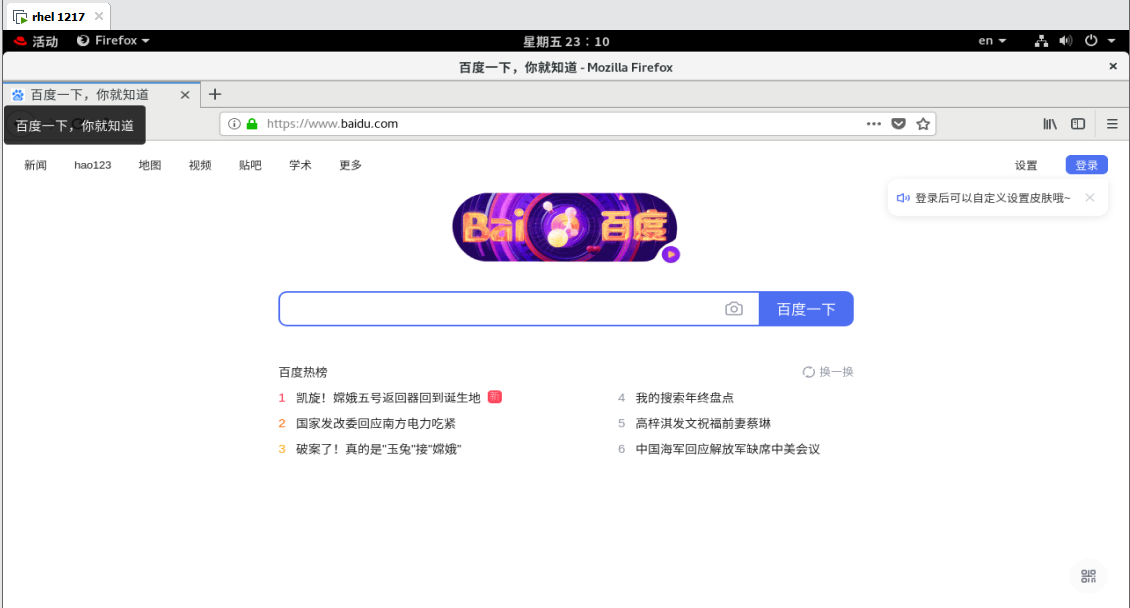Open 新闻 news link

35,165
